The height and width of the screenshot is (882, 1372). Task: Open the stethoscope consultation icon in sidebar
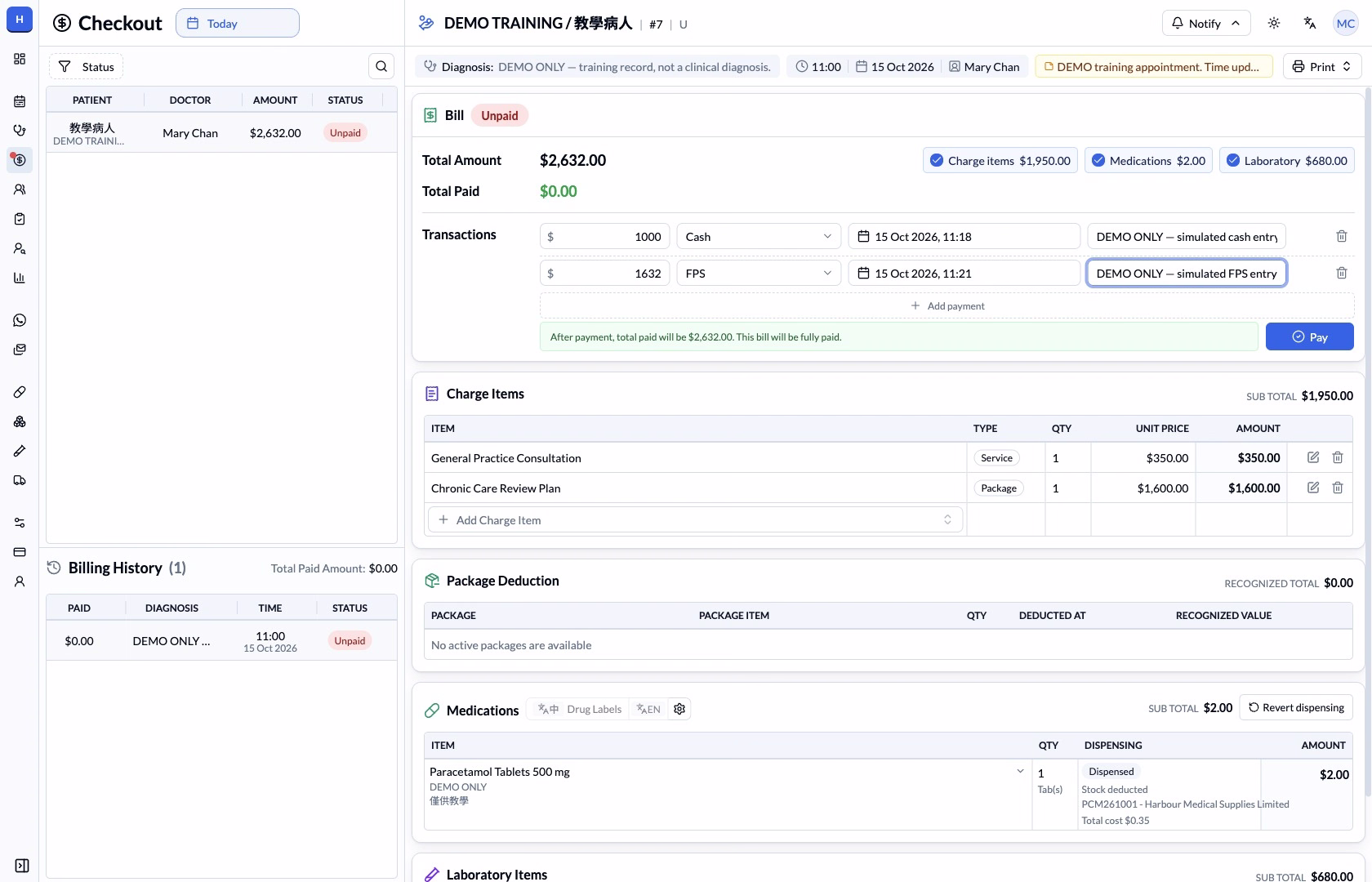pos(20,131)
